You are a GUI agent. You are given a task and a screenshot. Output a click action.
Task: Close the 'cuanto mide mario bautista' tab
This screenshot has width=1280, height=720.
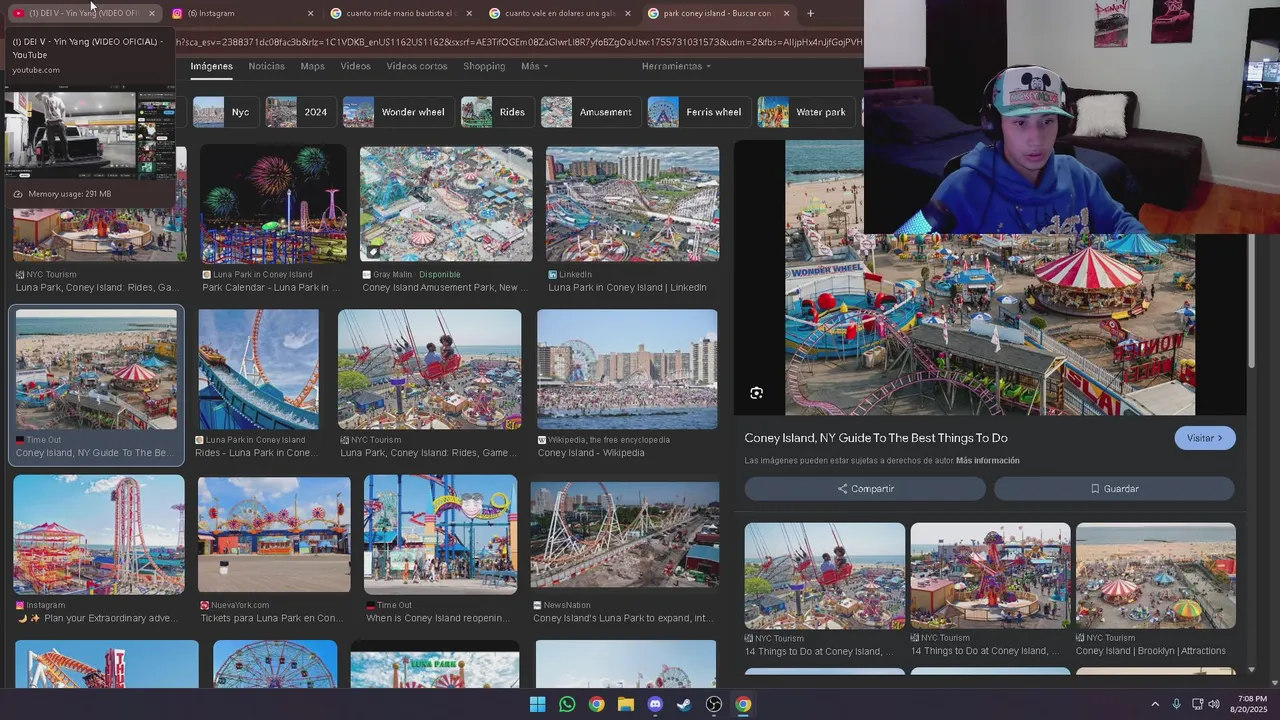[x=469, y=13]
